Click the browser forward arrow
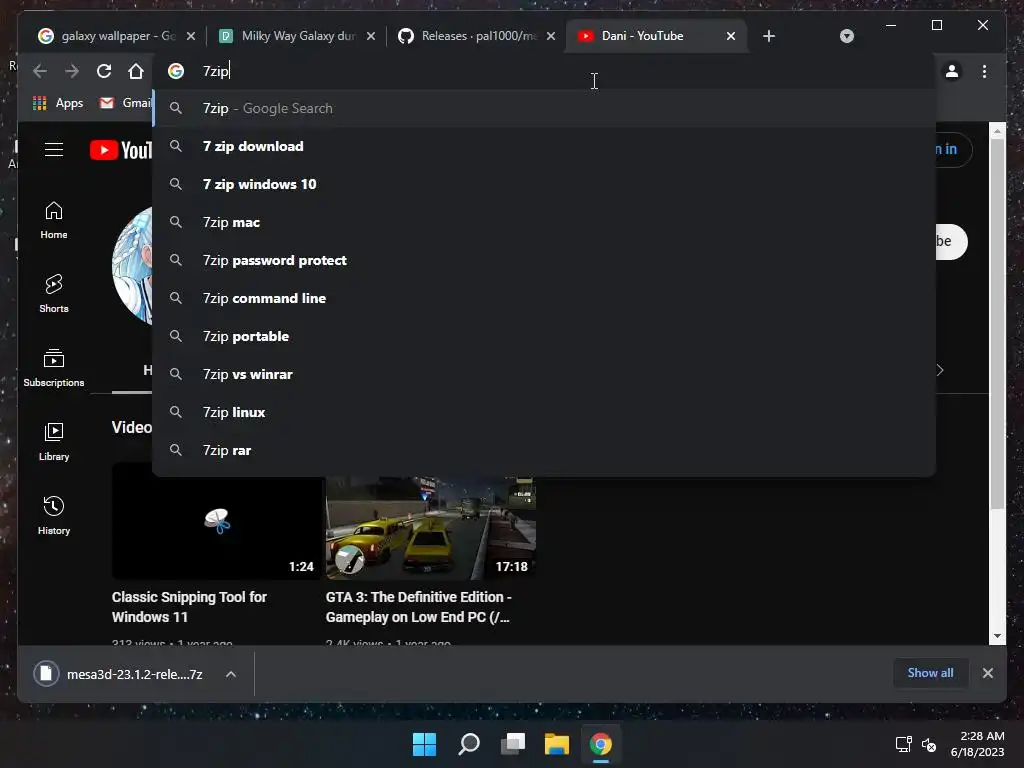1024x768 pixels. 72,71
